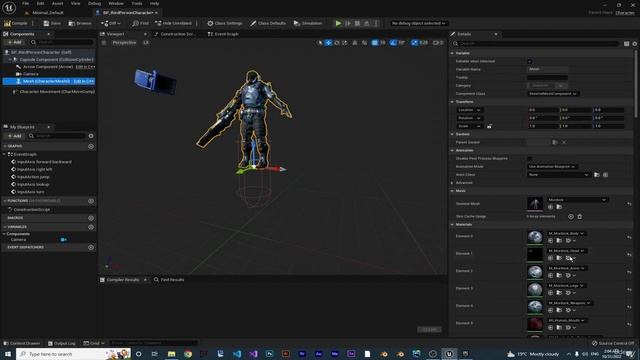Image resolution: width=640 pixels, height=360 pixels.
Task: Select Camera component in Components tree
Action: pyautogui.click(x=31, y=74)
